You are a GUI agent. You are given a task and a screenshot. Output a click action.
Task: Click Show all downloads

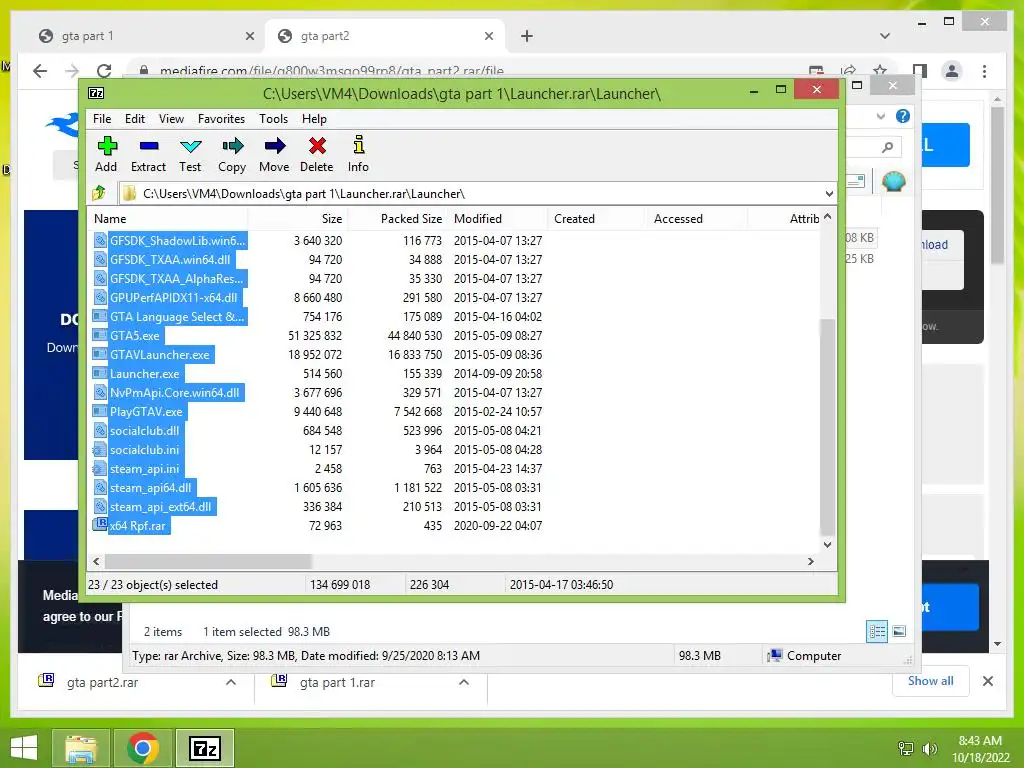pyautogui.click(x=930, y=680)
